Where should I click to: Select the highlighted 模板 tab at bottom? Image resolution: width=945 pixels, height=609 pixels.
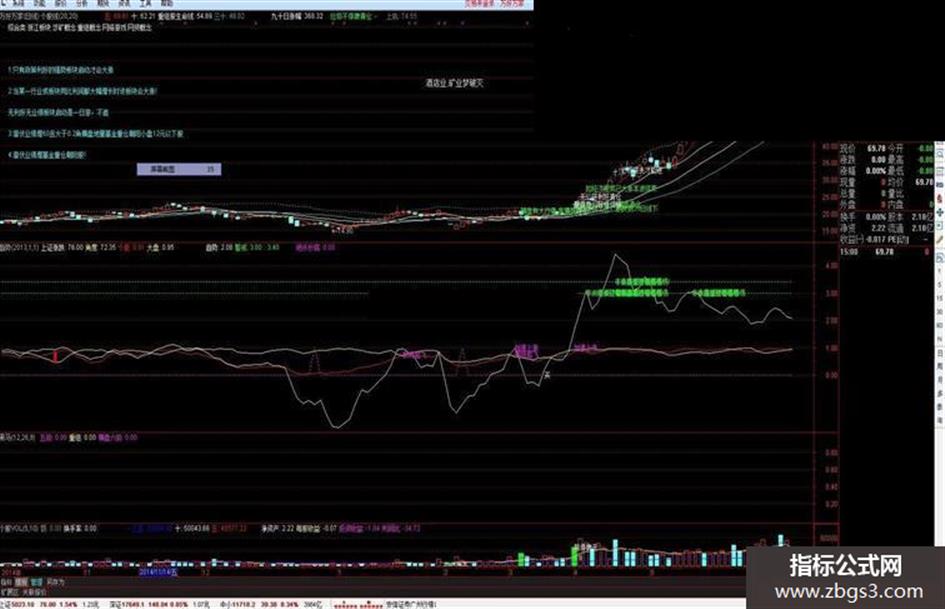pos(22,582)
